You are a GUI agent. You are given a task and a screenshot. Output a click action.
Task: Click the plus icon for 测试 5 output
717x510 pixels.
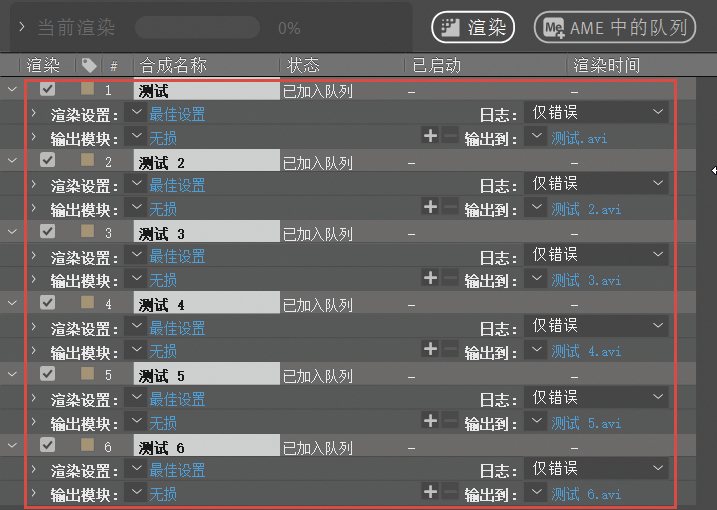(x=430, y=421)
